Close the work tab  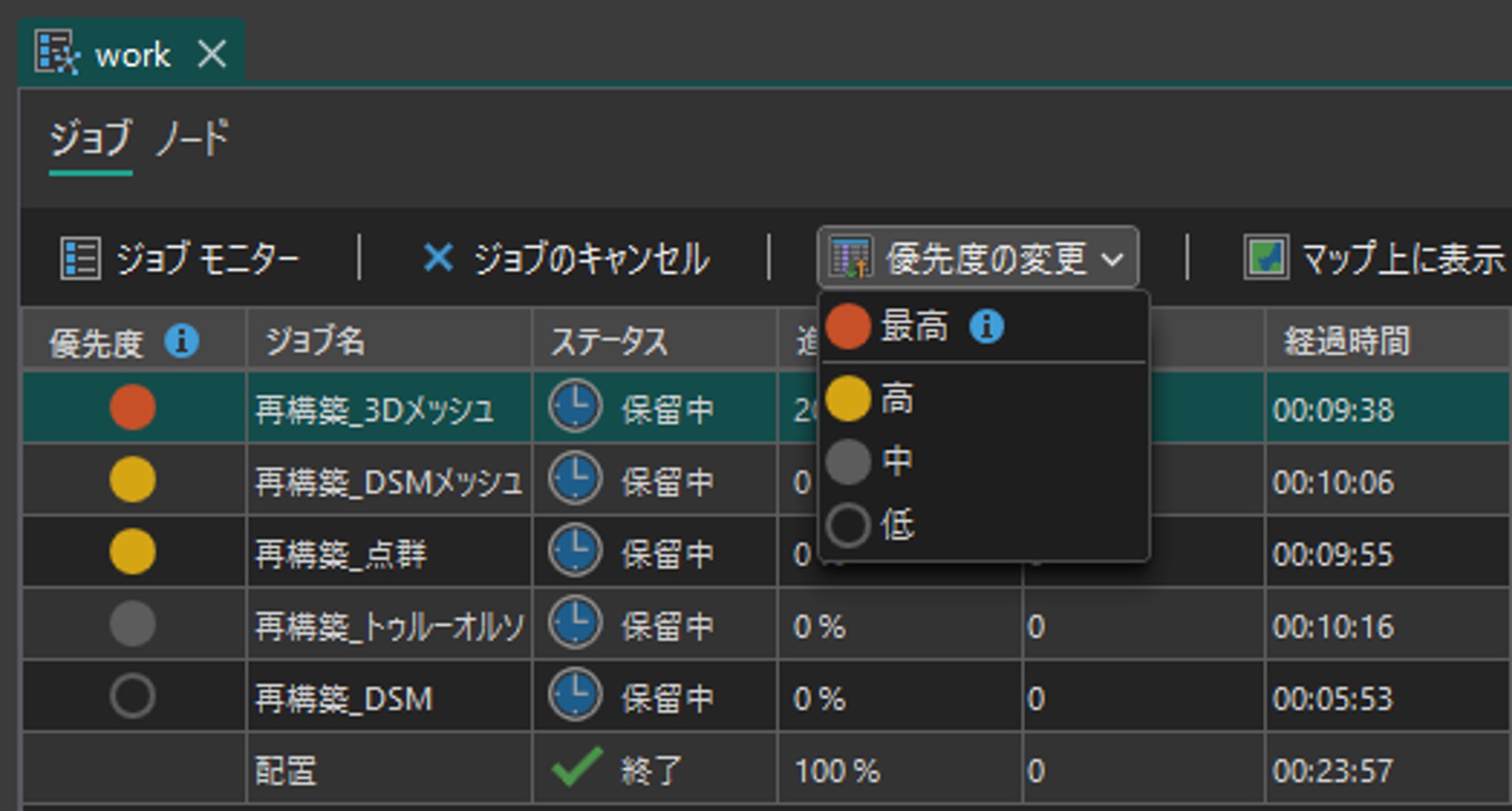pos(212,54)
